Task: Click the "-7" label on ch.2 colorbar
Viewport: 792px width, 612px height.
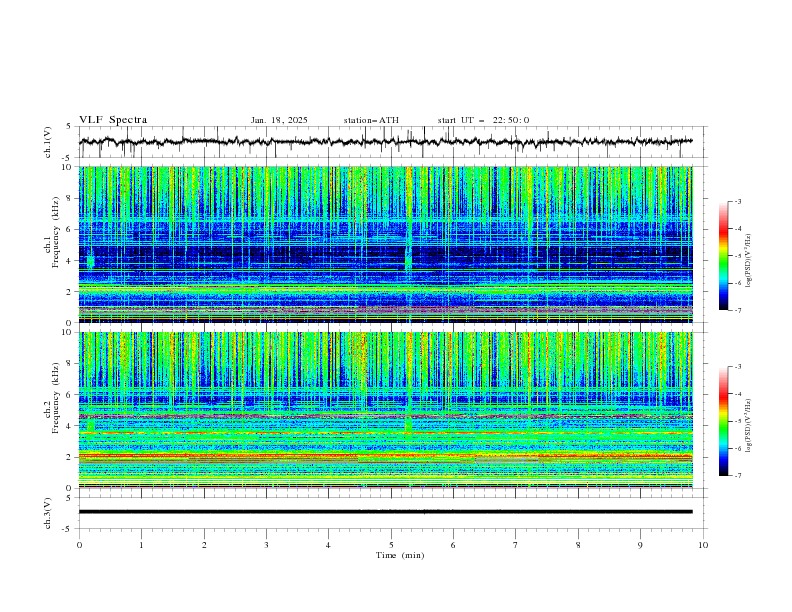Action: click(x=738, y=476)
